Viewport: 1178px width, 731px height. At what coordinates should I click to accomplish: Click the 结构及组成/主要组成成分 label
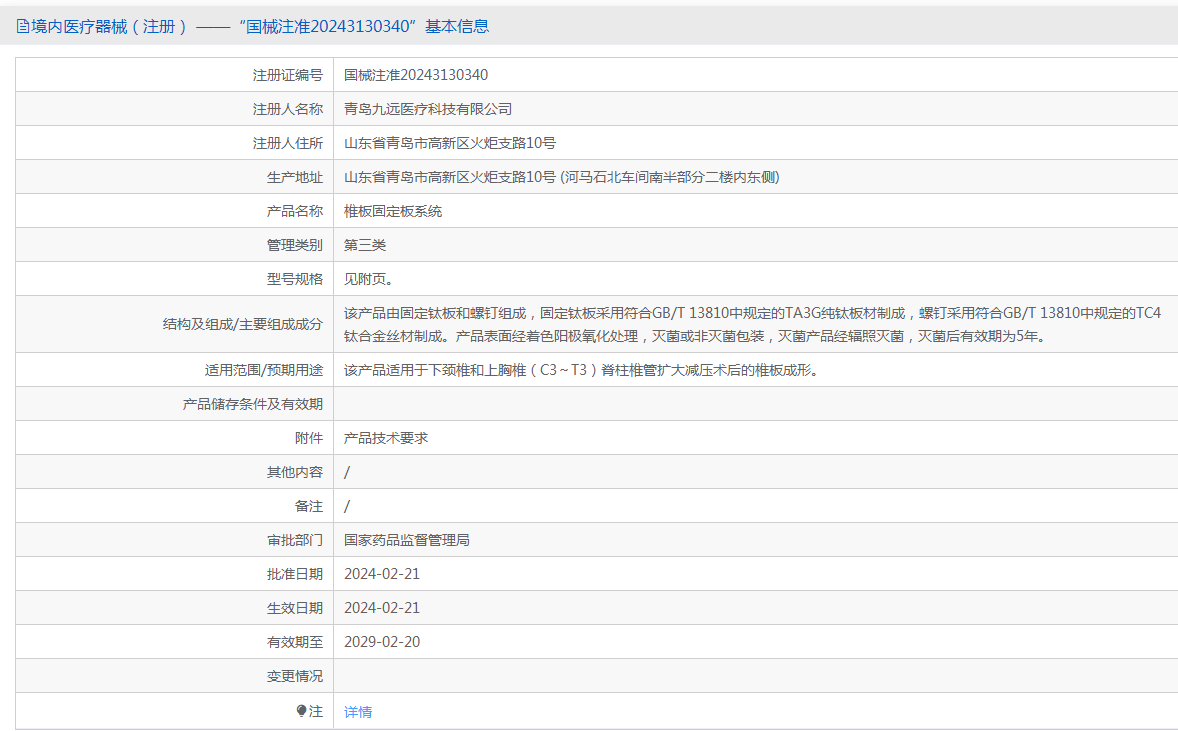point(243,324)
